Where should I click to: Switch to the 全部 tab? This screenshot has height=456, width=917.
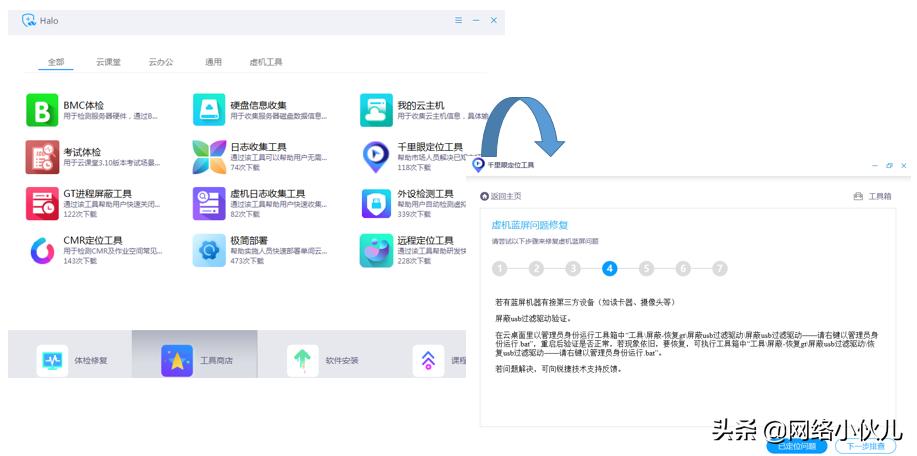(x=56, y=62)
